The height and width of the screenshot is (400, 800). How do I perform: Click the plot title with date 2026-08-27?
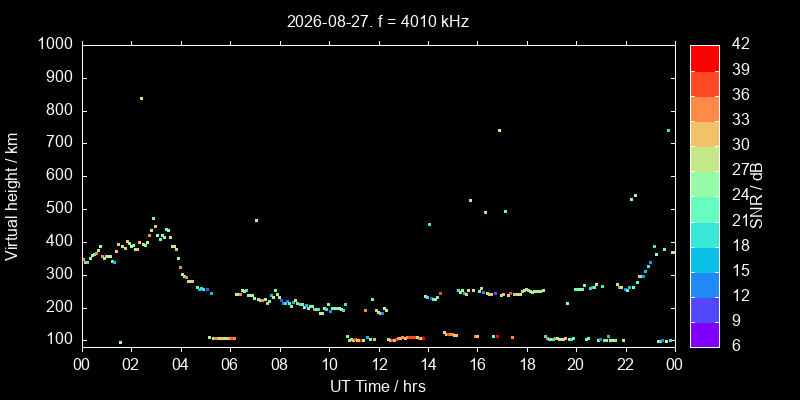click(378, 21)
